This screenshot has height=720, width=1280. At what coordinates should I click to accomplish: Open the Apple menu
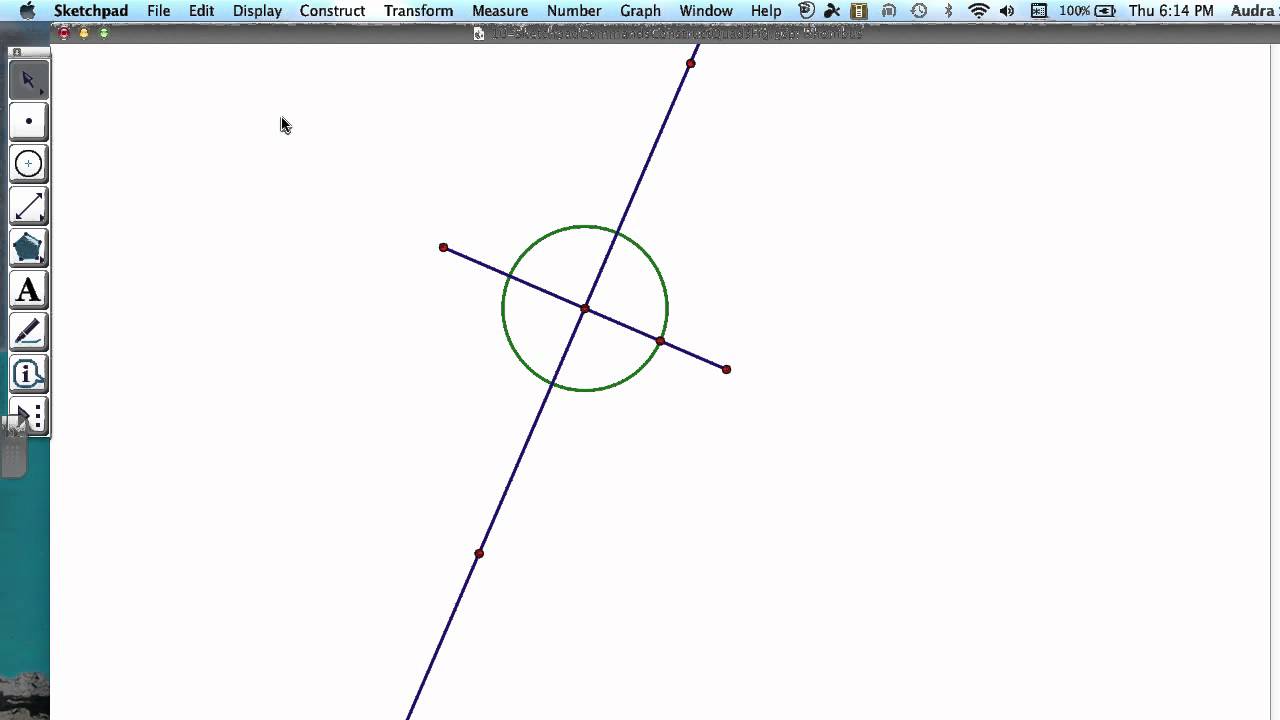coord(27,11)
